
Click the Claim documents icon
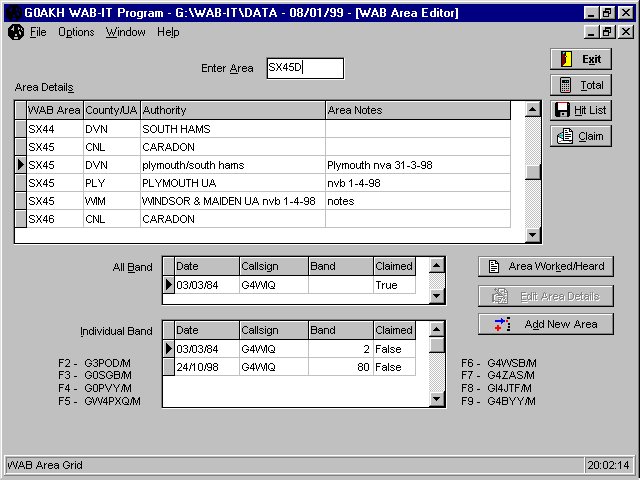click(565, 136)
